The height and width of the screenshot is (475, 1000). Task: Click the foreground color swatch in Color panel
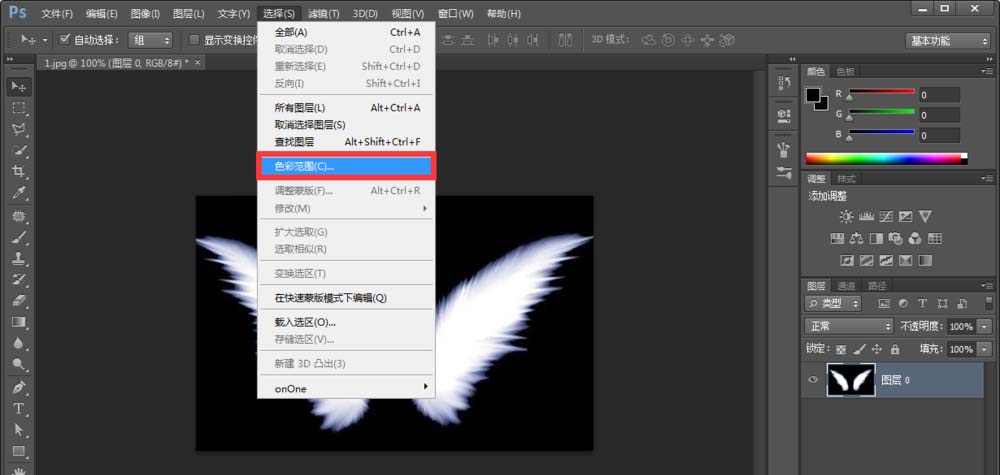click(x=814, y=95)
